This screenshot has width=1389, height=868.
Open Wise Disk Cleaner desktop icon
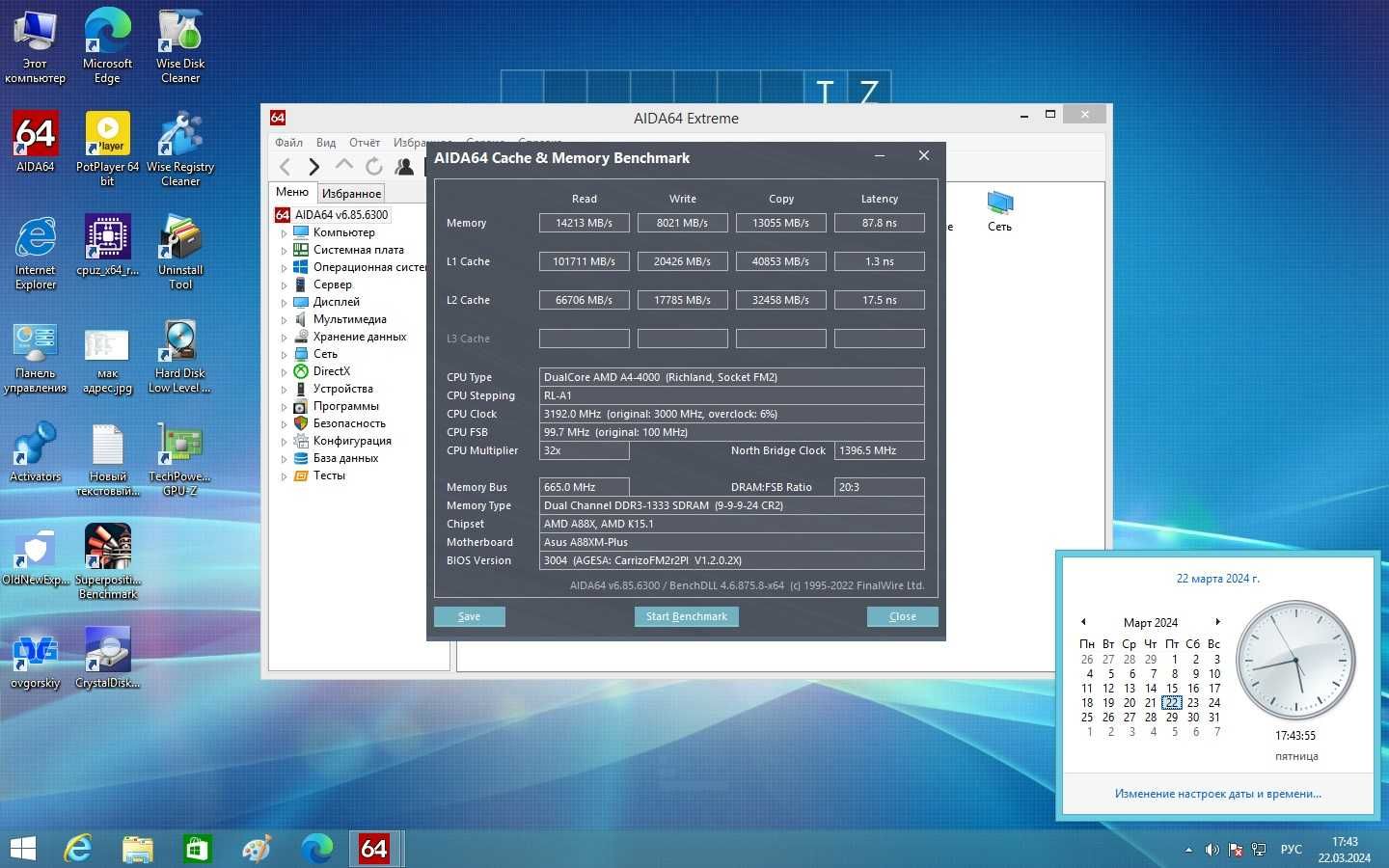(180, 46)
